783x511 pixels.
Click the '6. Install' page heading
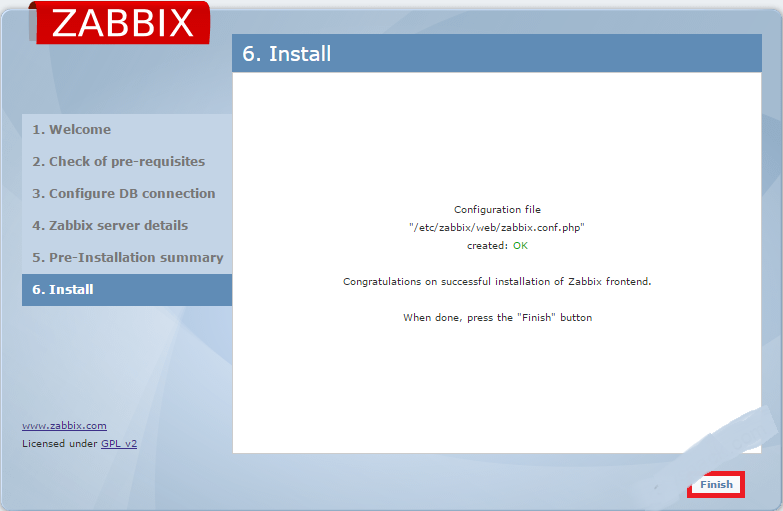pyautogui.click(x=287, y=53)
